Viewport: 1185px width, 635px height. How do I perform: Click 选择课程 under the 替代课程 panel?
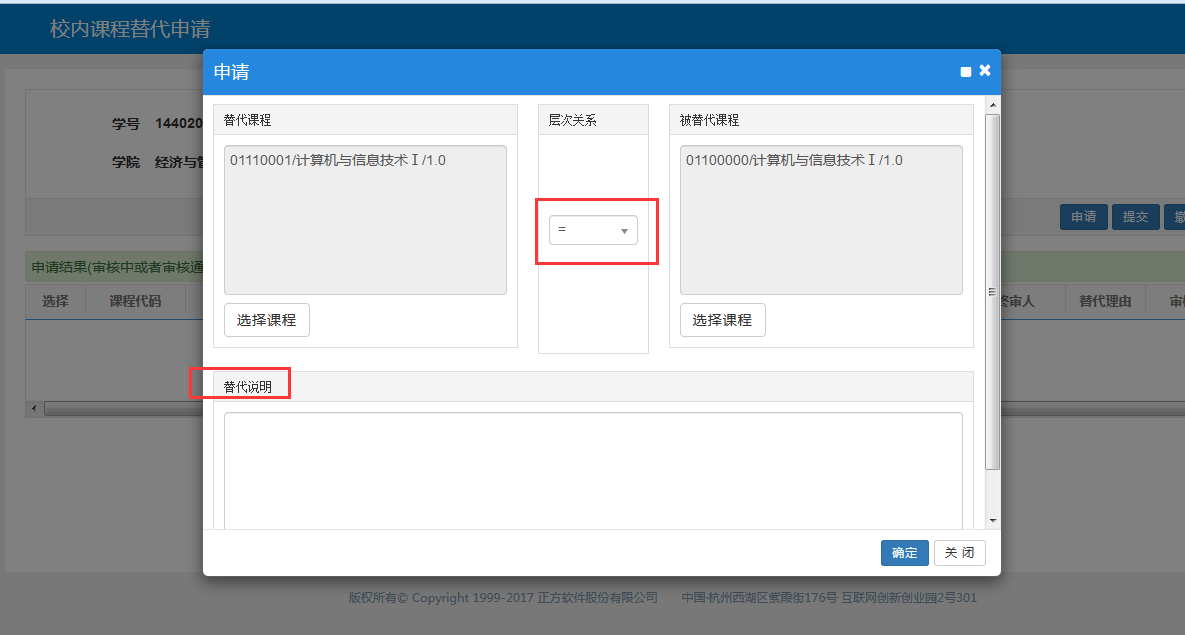click(266, 320)
